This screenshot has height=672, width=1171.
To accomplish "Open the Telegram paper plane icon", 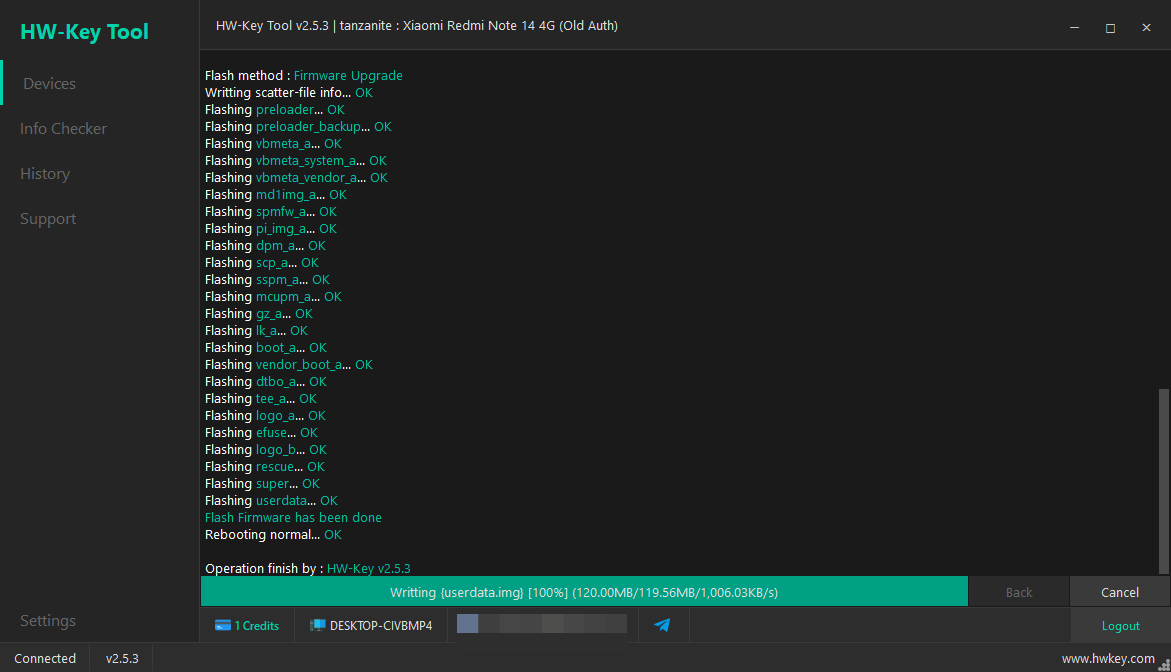I will click(662, 625).
